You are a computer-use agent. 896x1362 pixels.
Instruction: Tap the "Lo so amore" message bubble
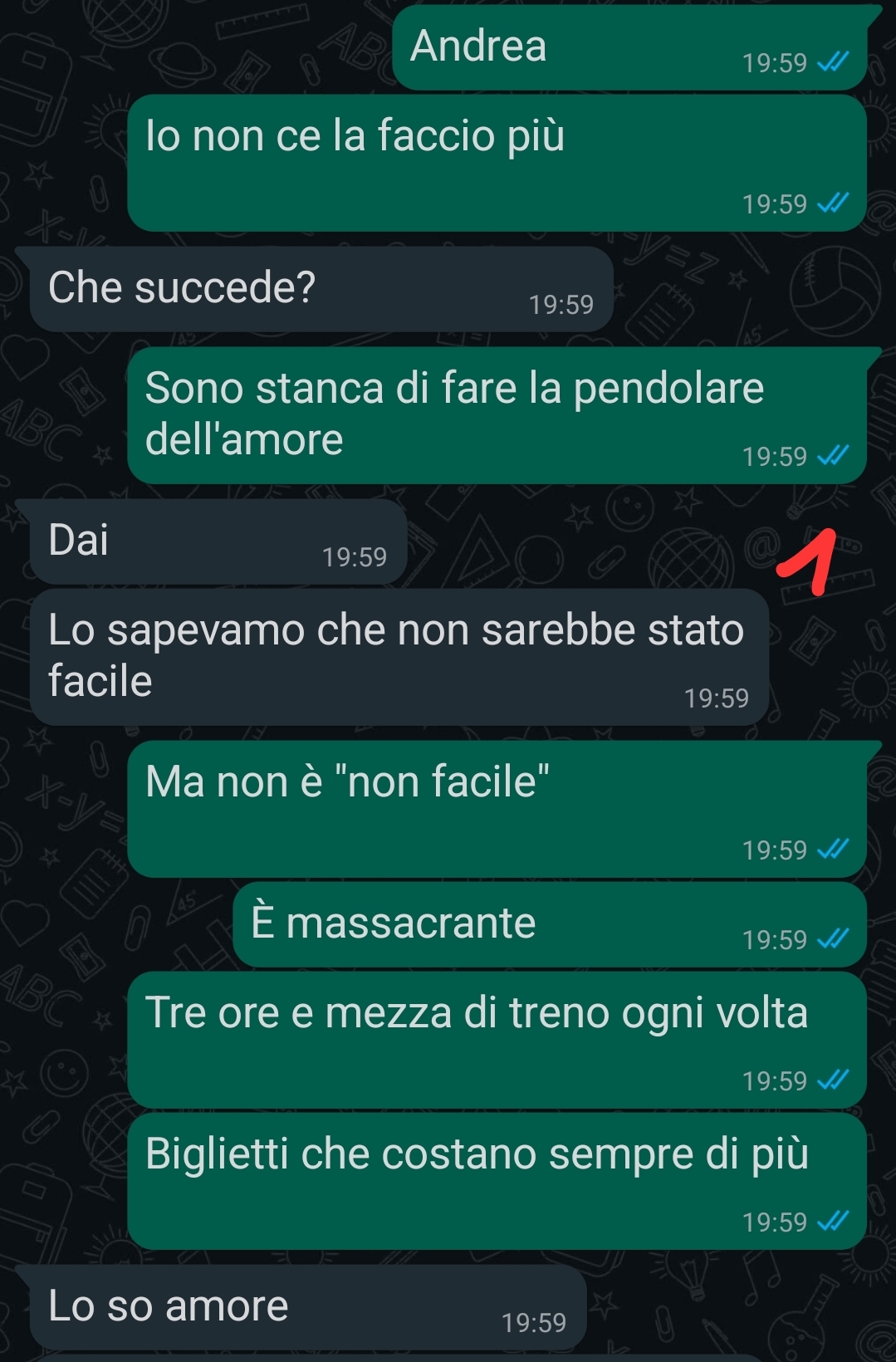pyautogui.click(x=308, y=1308)
